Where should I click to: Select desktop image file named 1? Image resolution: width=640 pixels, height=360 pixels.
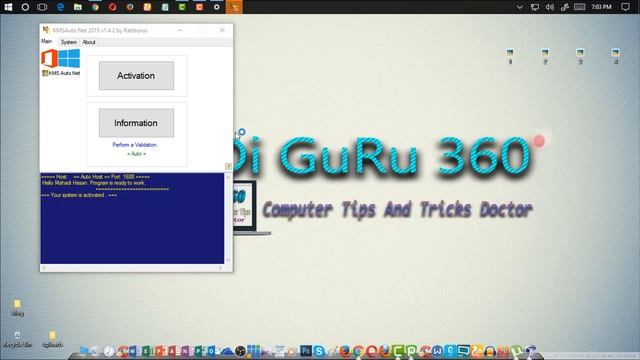pos(510,56)
